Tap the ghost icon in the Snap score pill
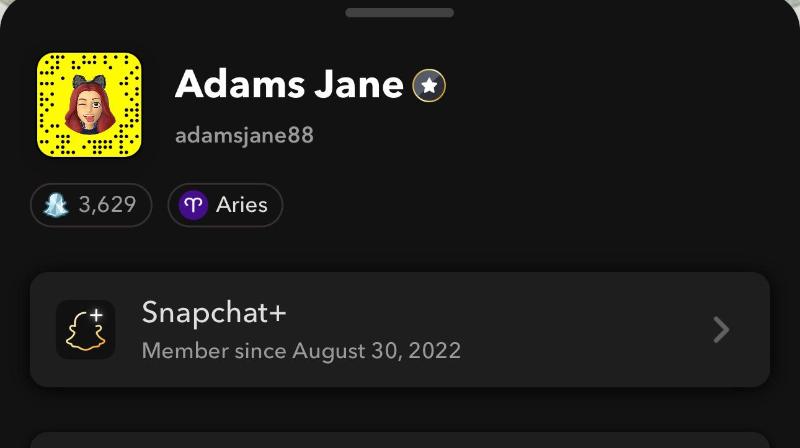This screenshot has height=448, width=800. pyautogui.click(x=55, y=205)
